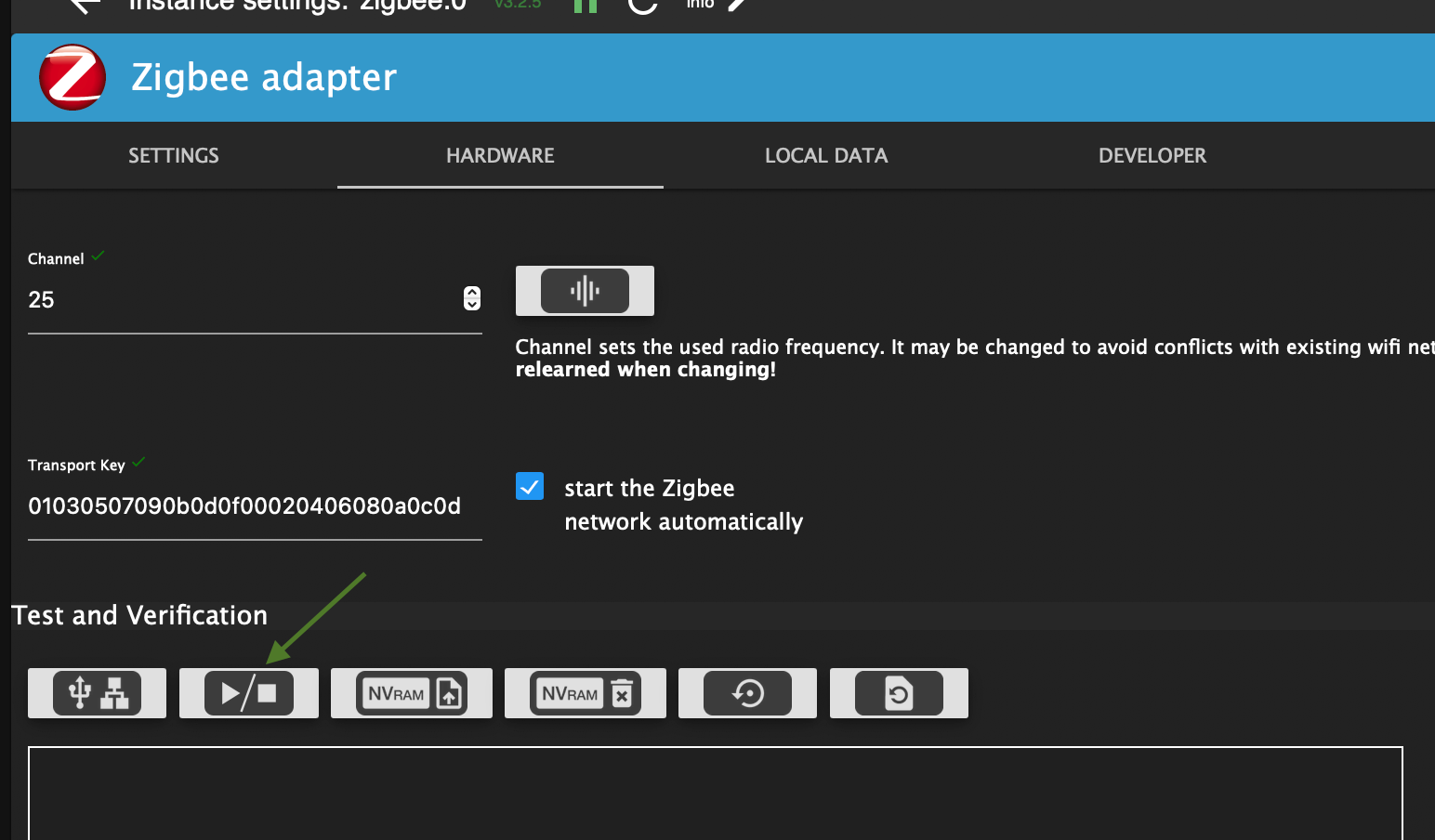Restart adapter using the refresh icon
The width and height of the screenshot is (1435, 840).
click(642, 6)
